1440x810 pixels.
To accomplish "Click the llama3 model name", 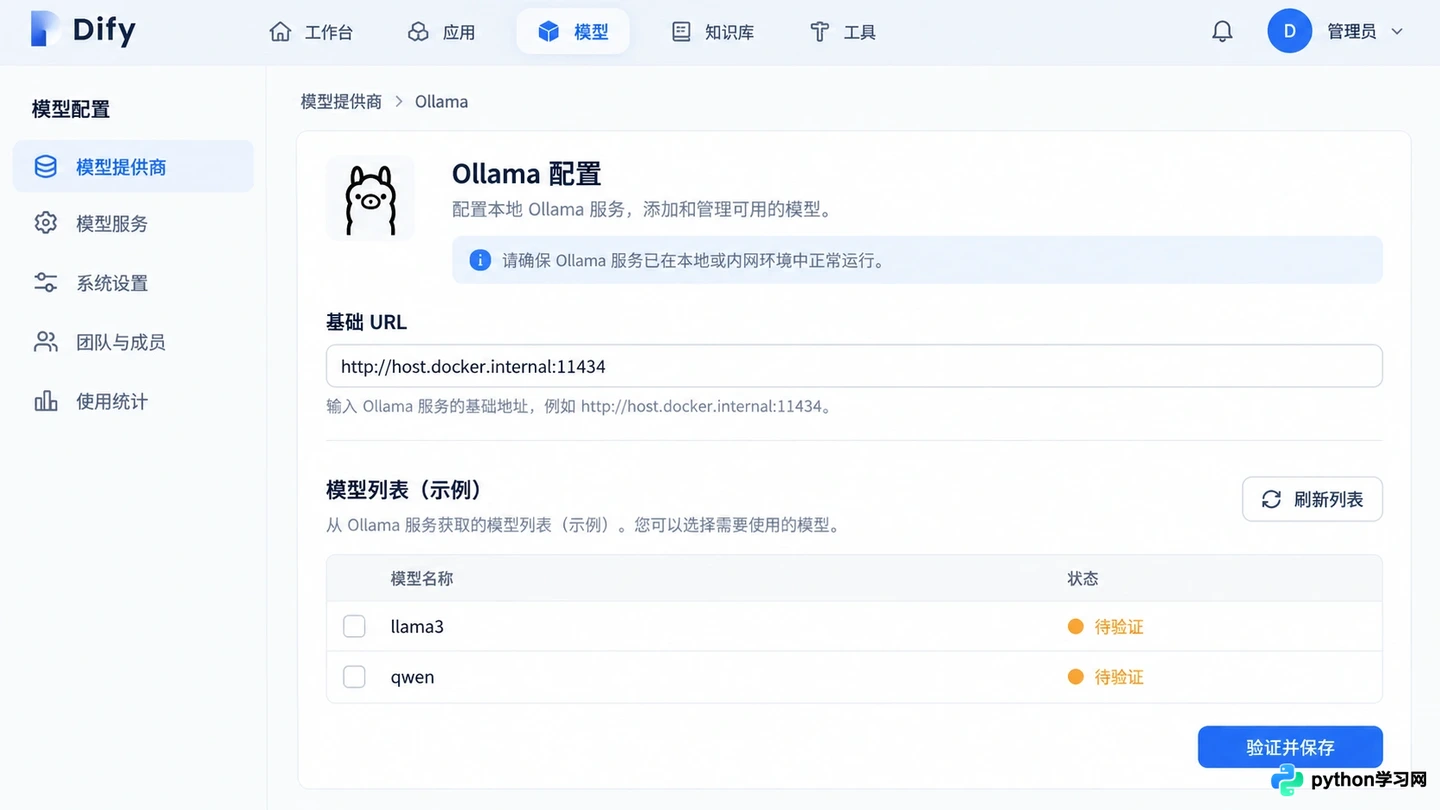I will coord(417,627).
